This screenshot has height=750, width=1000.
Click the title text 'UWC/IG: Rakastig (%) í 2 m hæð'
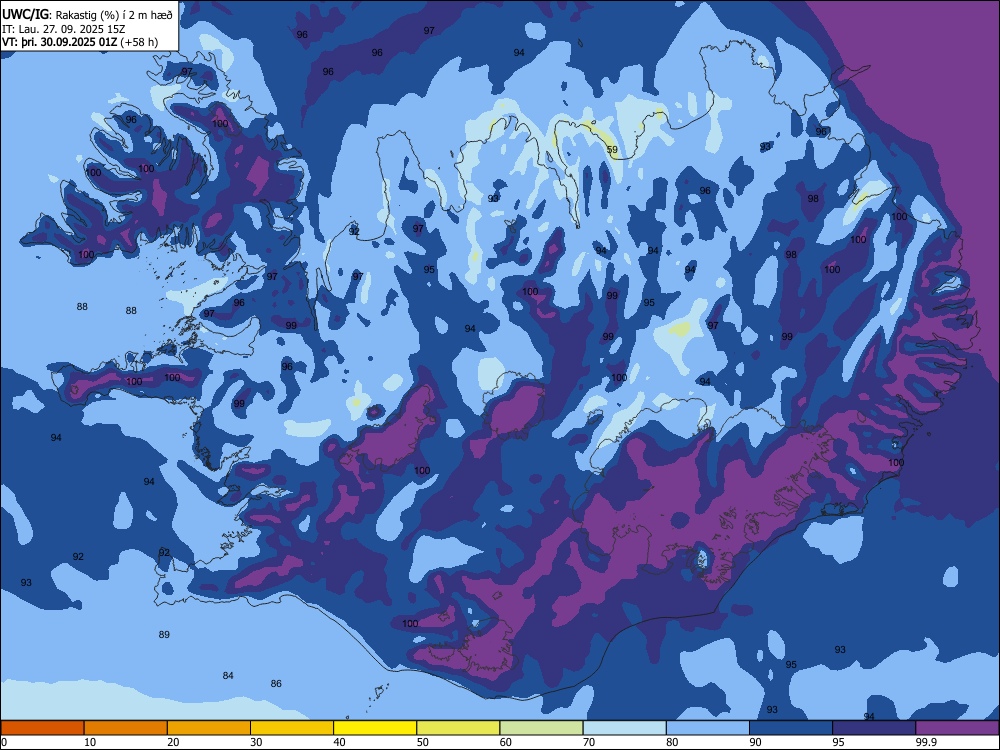click(87, 15)
